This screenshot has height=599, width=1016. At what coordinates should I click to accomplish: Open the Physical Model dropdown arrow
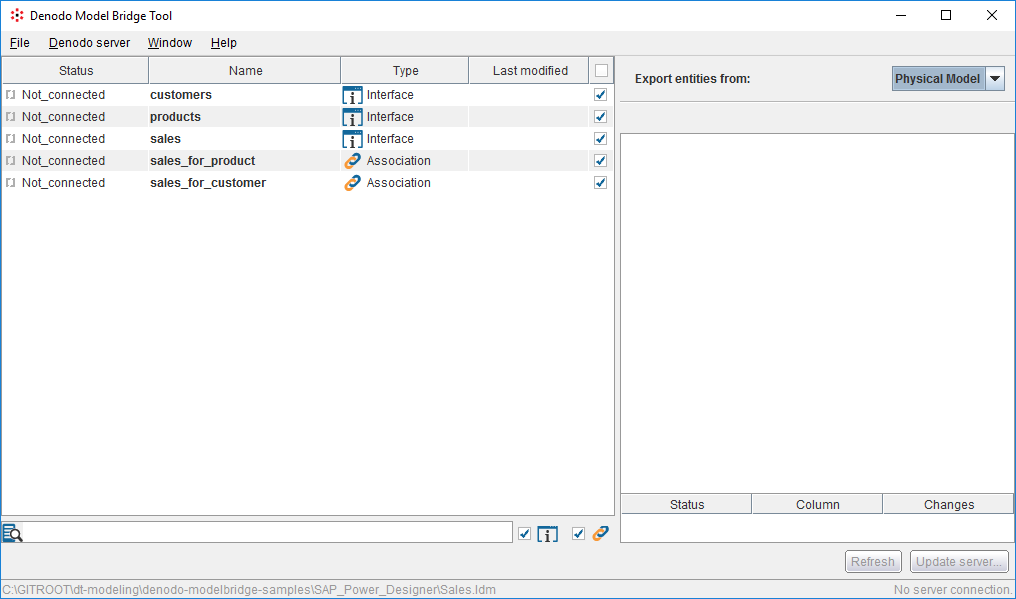click(x=995, y=79)
